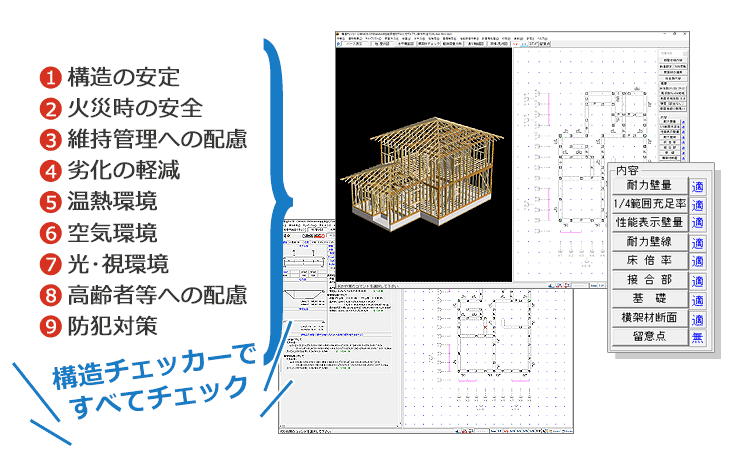730x450 pixels.
Task: Click the 1/4範囲充足率 button
Action: (x=649, y=204)
